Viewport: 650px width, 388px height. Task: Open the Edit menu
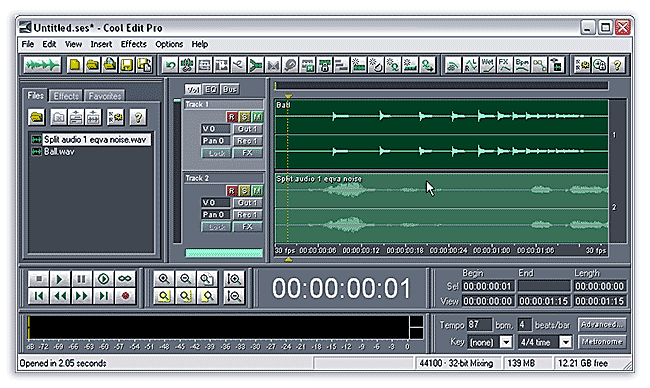click(x=49, y=44)
